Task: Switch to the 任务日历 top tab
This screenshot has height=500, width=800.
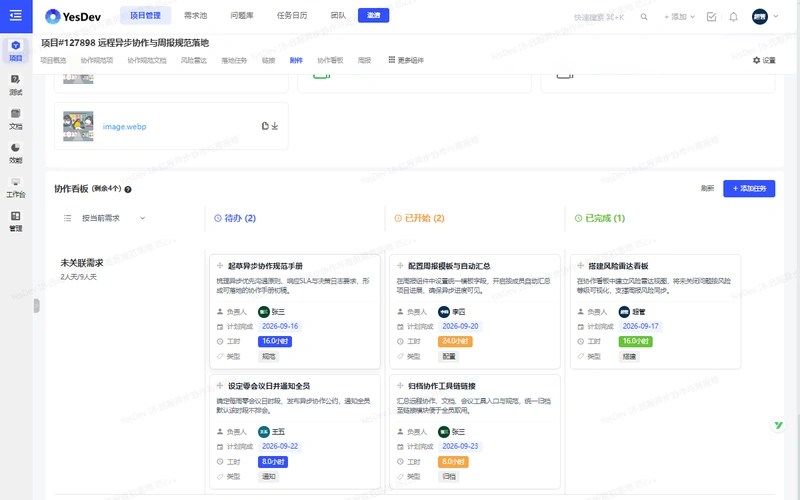Action: (x=292, y=16)
